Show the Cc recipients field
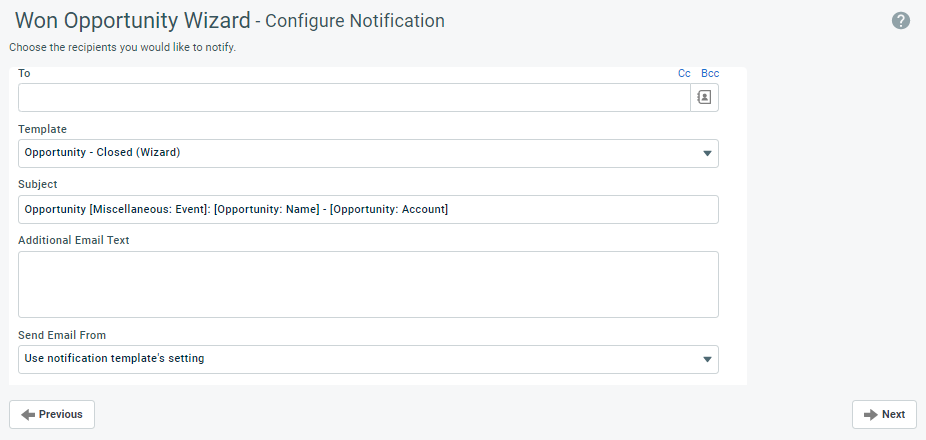Screen dimensions: 926x440 684,73
